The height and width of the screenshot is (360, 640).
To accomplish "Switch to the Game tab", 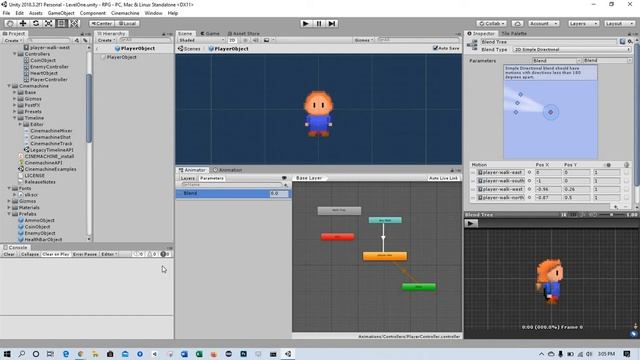I will tap(210, 33).
